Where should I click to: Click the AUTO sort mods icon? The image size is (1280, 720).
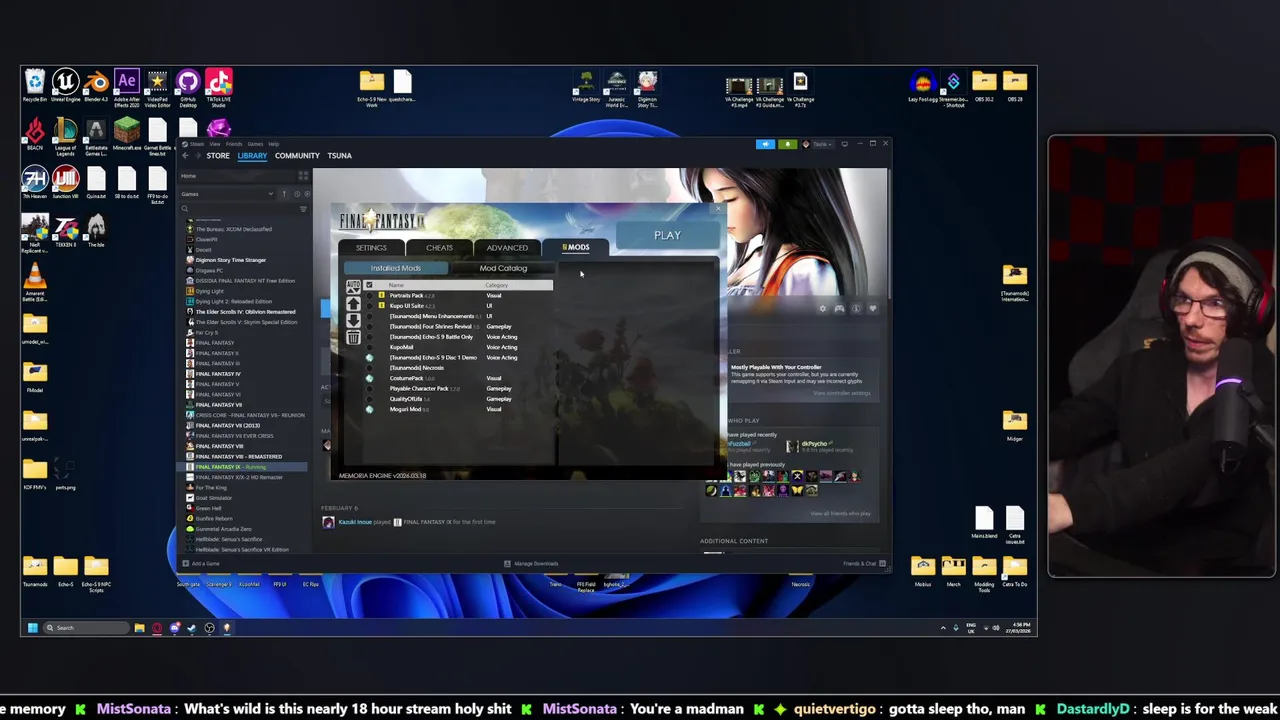[x=353, y=286]
